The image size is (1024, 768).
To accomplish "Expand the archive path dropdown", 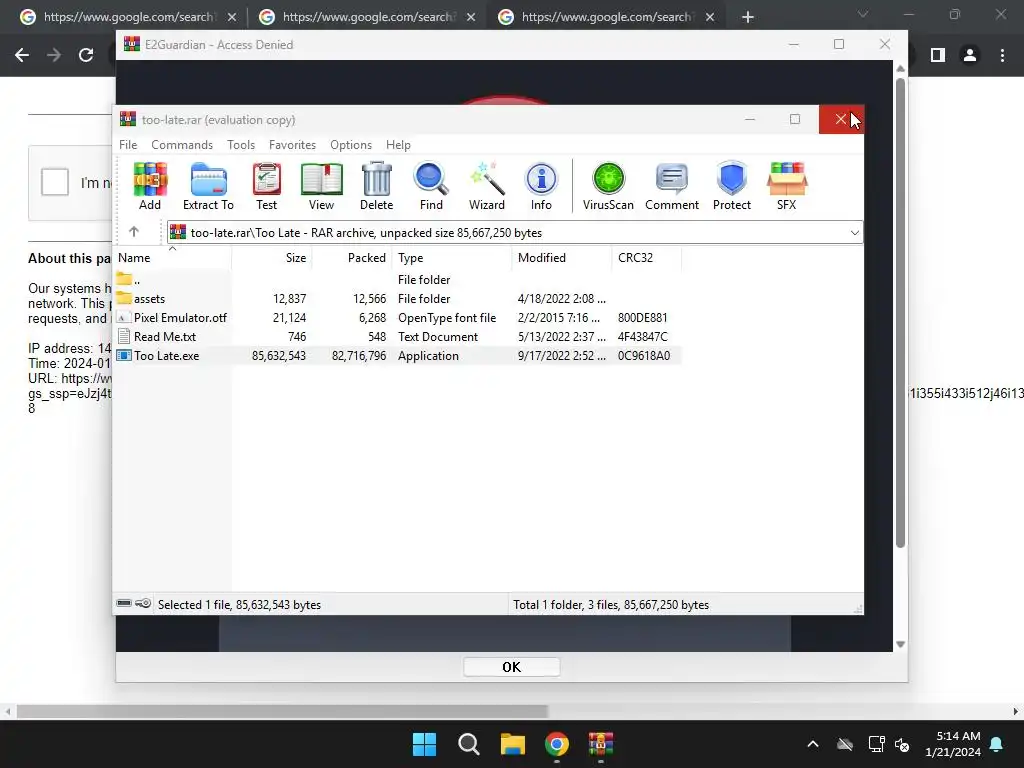I will pyautogui.click(x=854, y=232).
